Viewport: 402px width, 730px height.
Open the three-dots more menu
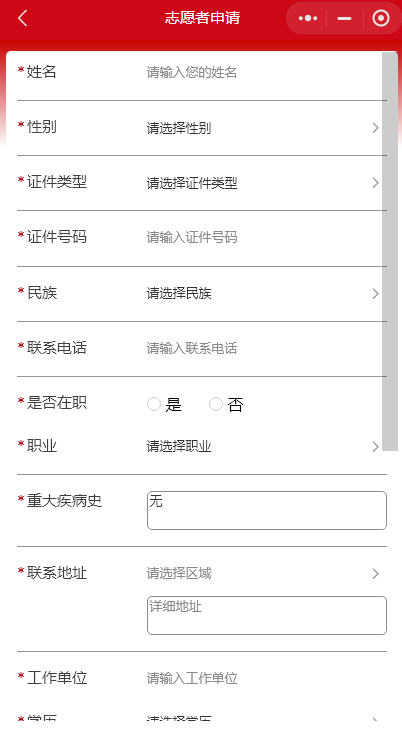[308, 18]
